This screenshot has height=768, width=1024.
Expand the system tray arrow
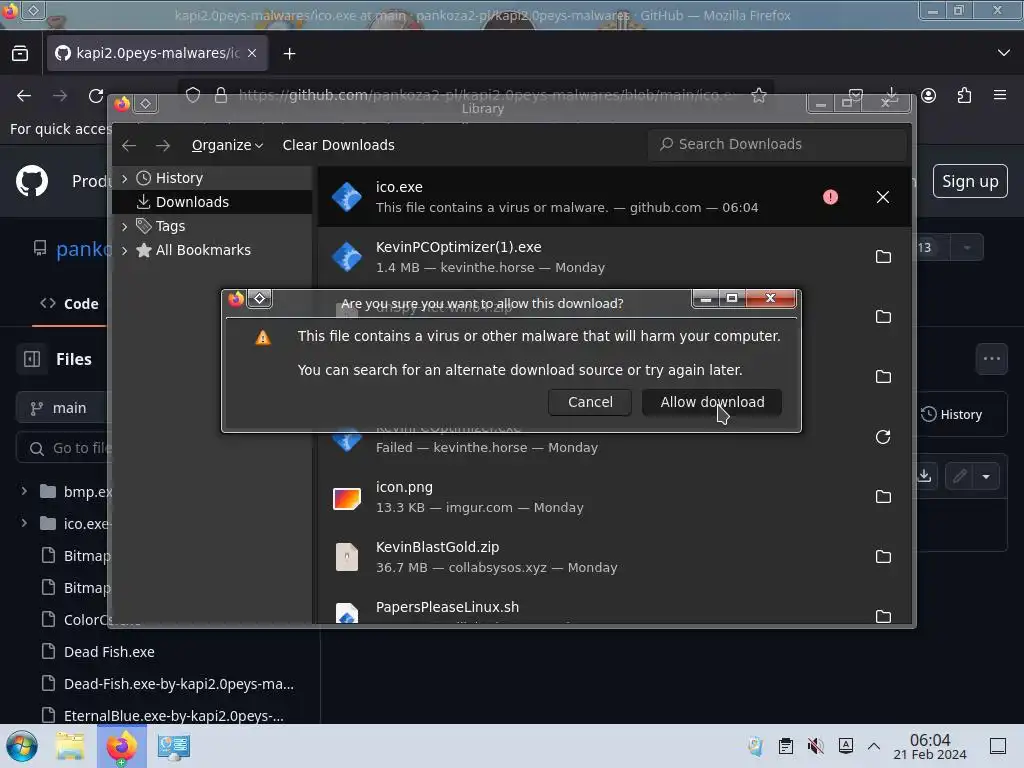(x=874, y=746)
